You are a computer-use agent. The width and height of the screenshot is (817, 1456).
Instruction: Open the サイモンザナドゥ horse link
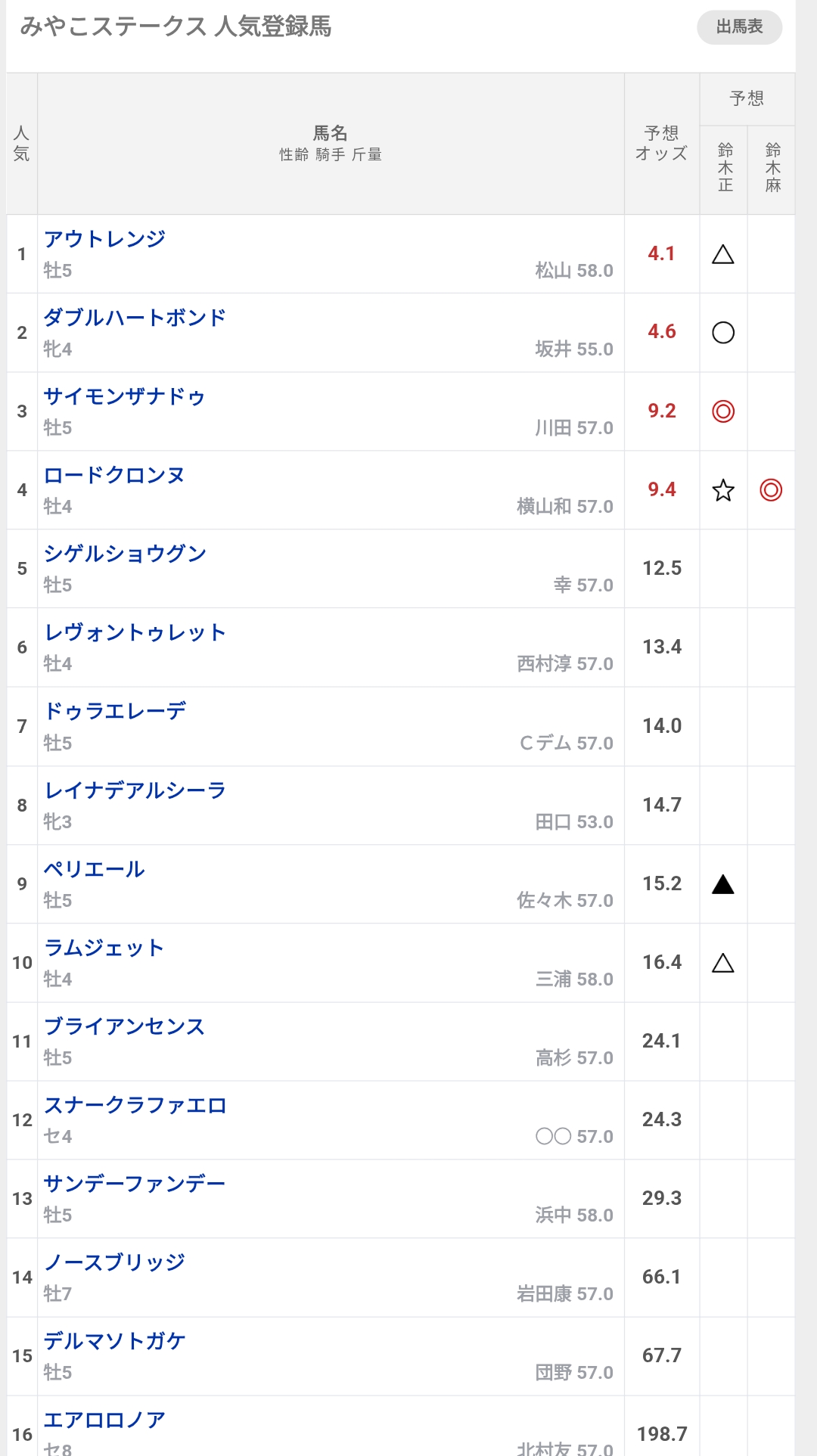[x=124, y=396]
